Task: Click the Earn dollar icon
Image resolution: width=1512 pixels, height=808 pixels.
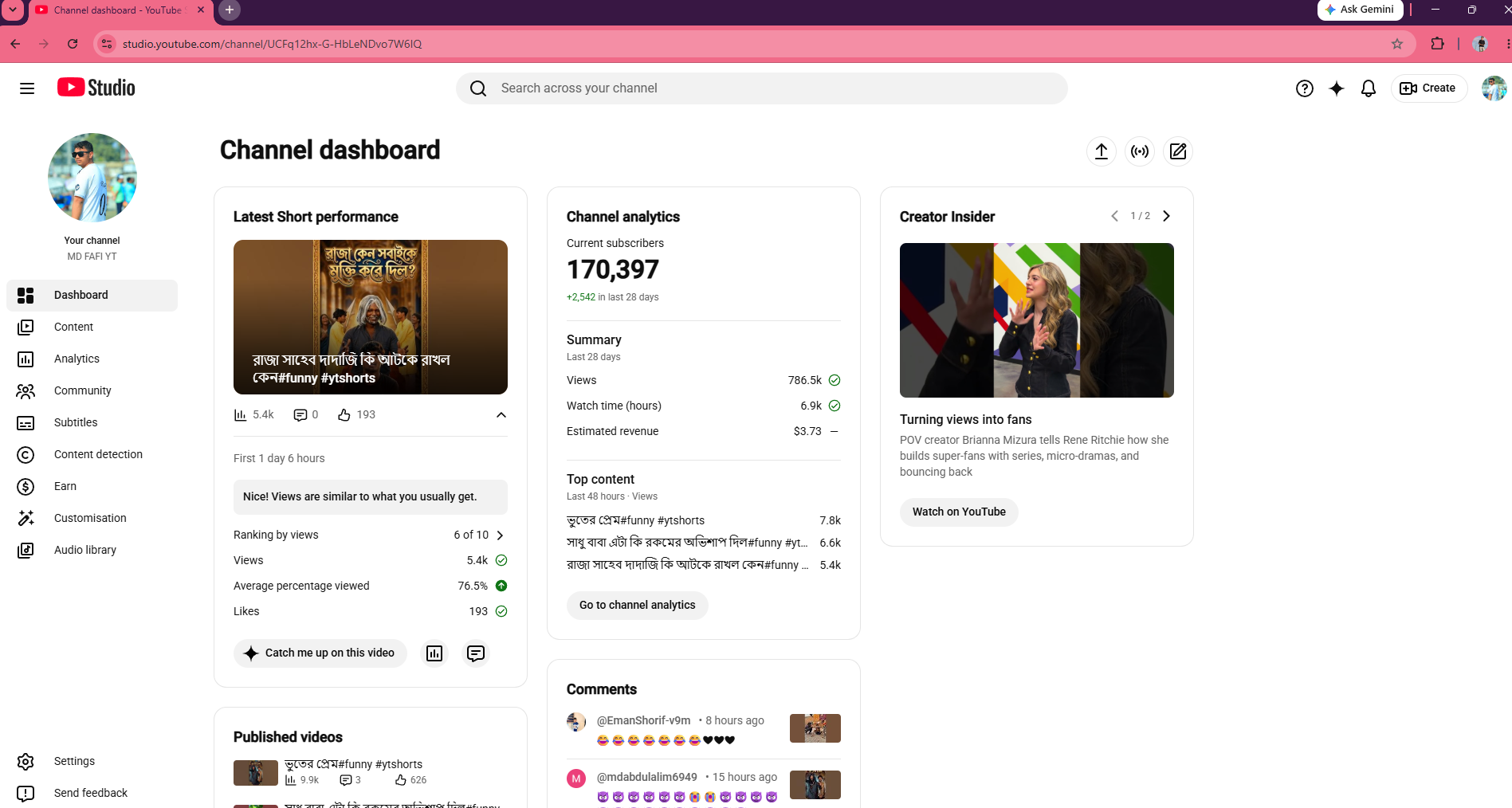Action: point(26,487)
